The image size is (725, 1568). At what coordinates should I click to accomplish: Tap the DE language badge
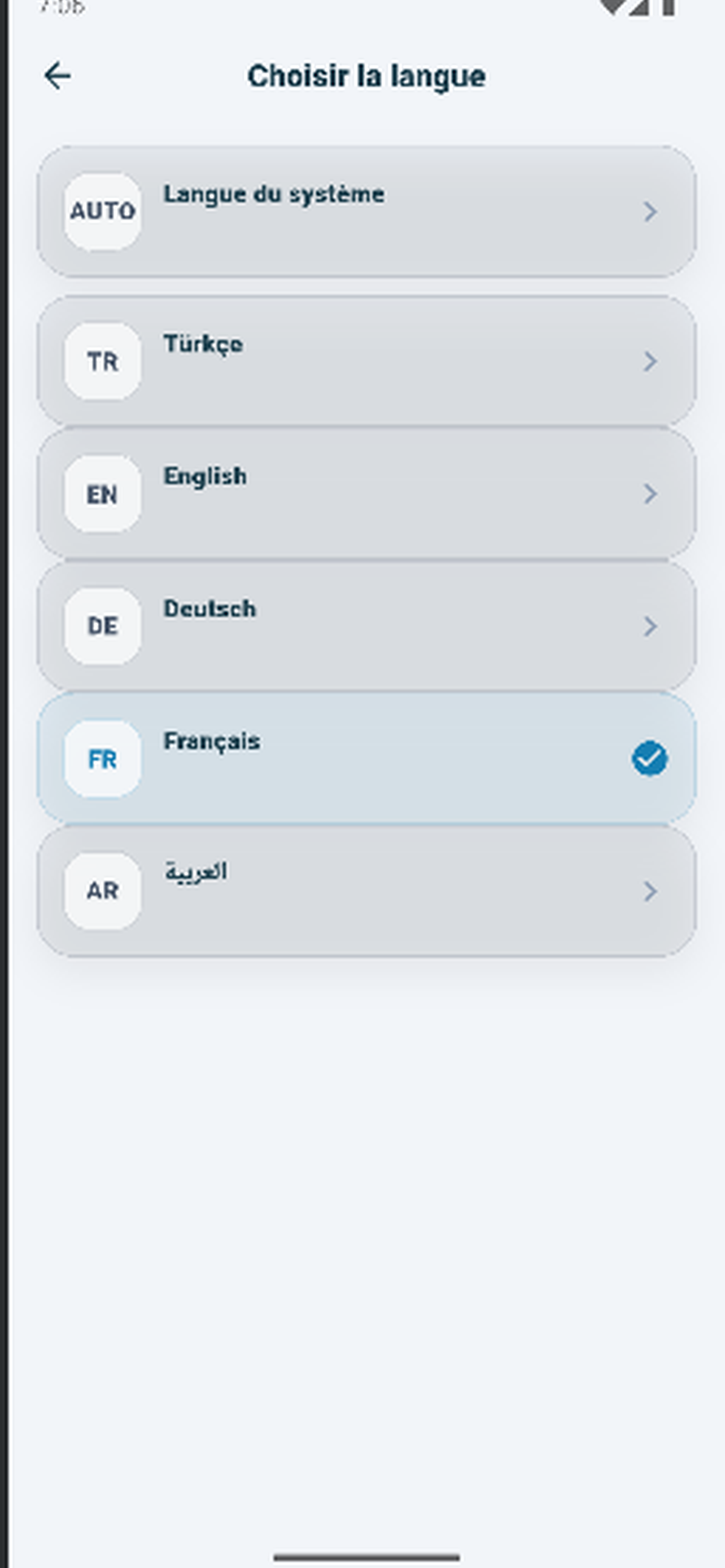point(102,626)
